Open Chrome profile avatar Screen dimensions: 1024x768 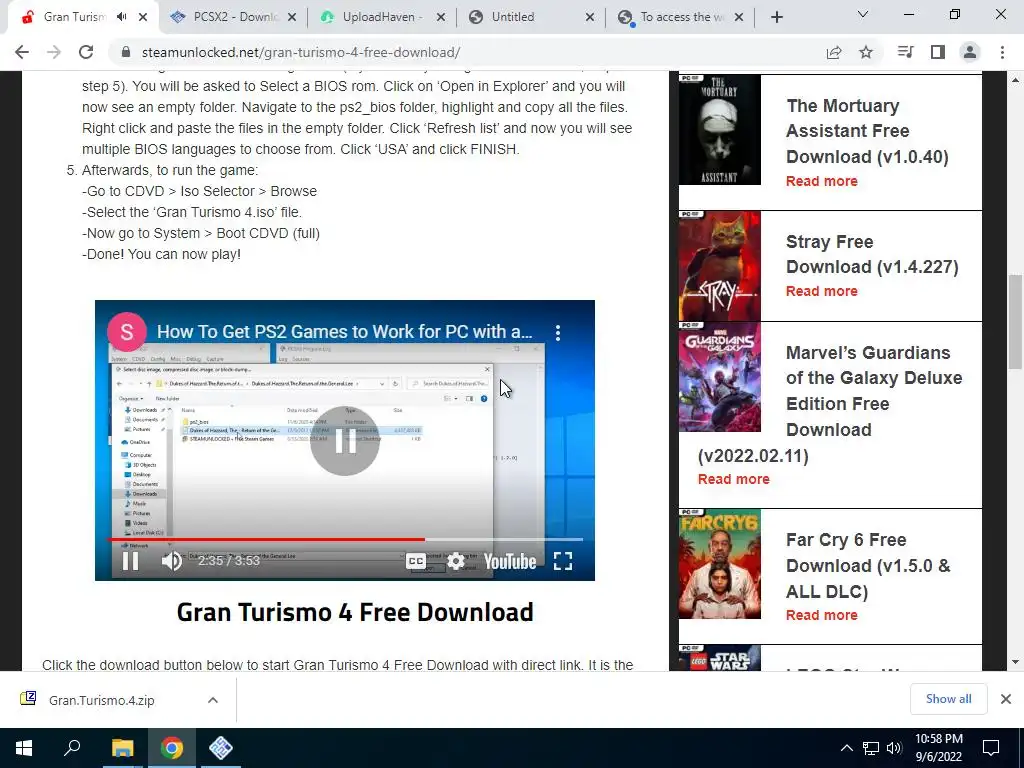point(970,52)
